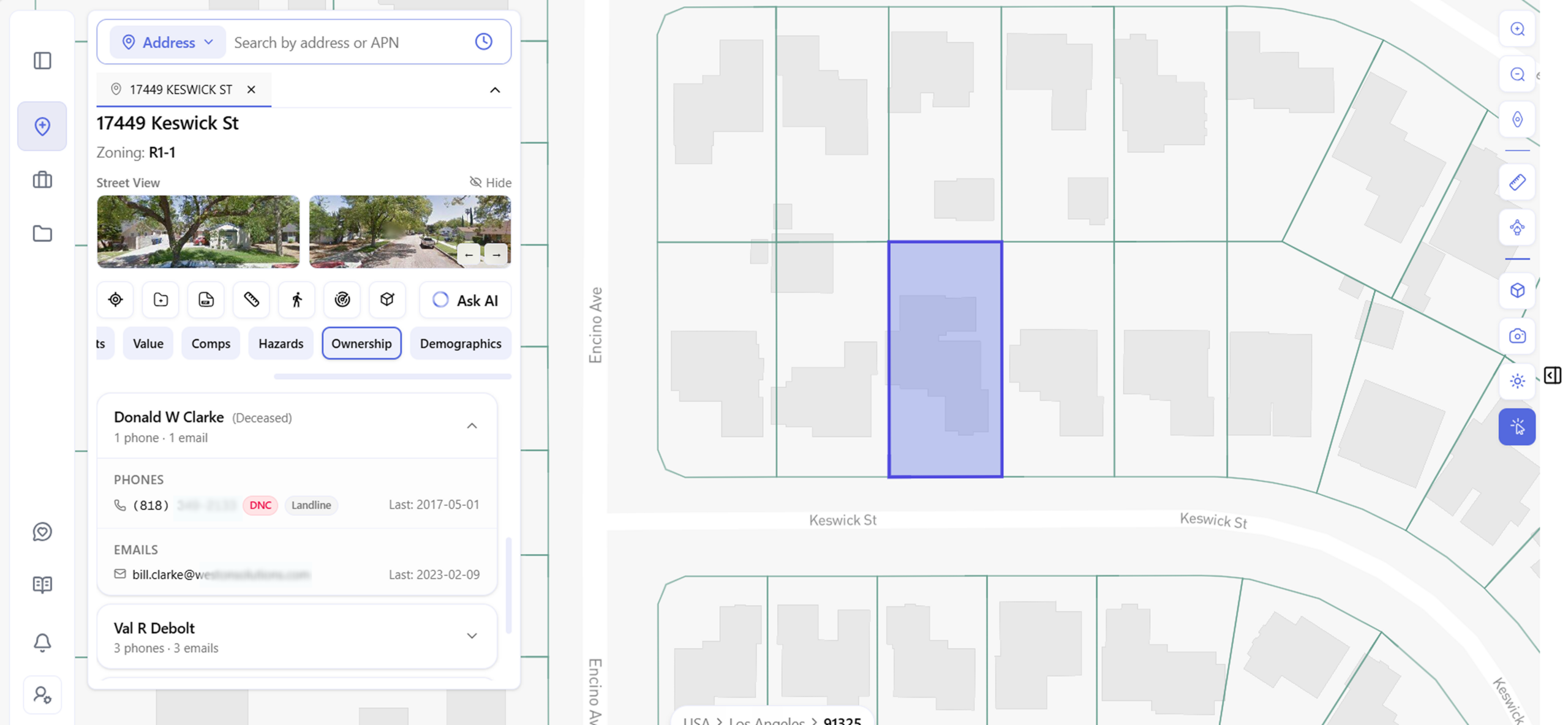This screenshot has height=725, width=1568.
Task: Click the Last: 2023-02-09 date
Action: tap(434, 574)
